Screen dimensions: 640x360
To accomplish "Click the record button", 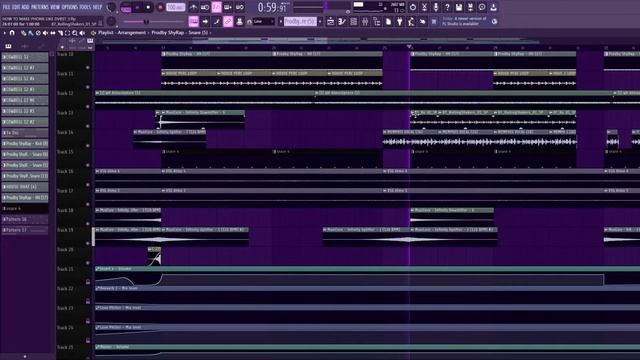I will [160, 7].
